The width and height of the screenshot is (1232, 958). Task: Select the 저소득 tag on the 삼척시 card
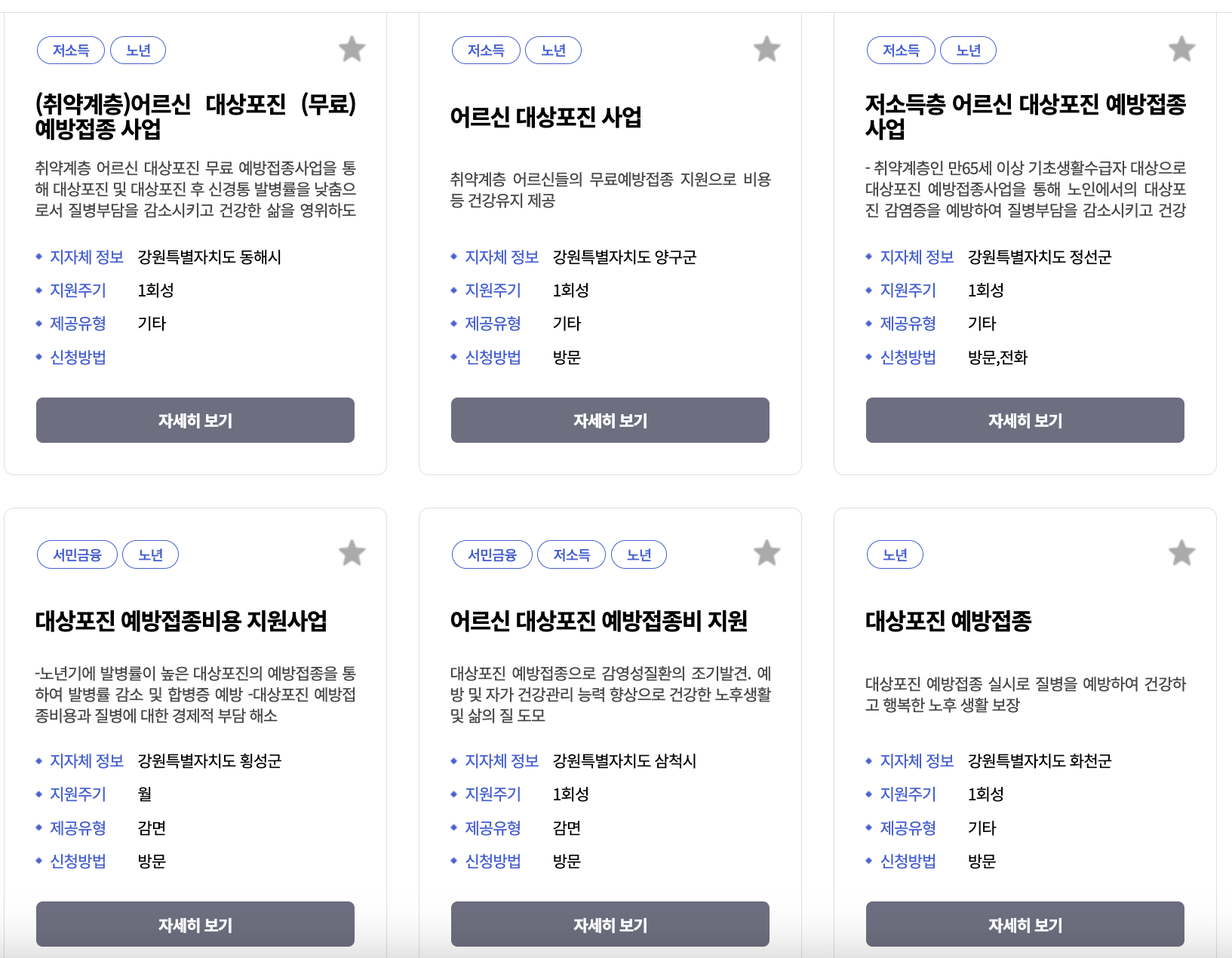point(571,554)
